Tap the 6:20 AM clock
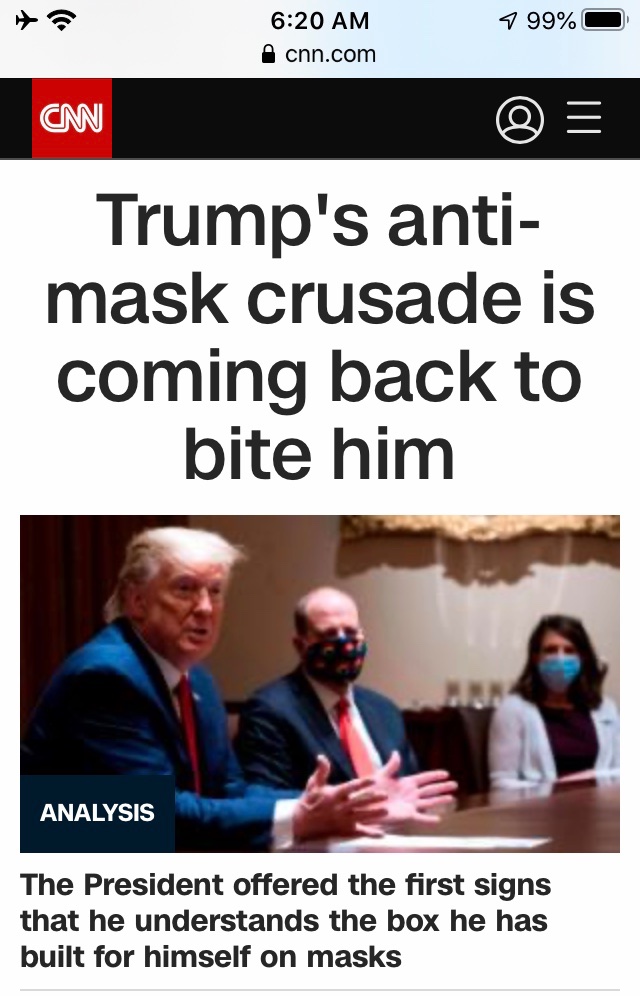This screenshot has height=996, width=640. pyautogui.click(x=319, y=20)
